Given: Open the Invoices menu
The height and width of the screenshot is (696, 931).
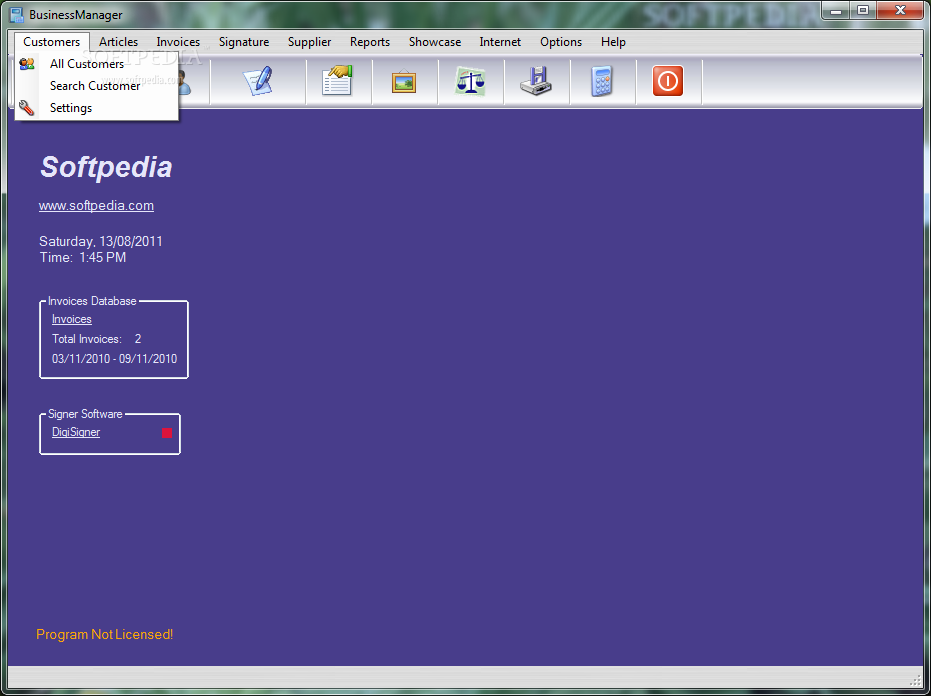Looking at the screenshot, I should click(x=178, y=42).
